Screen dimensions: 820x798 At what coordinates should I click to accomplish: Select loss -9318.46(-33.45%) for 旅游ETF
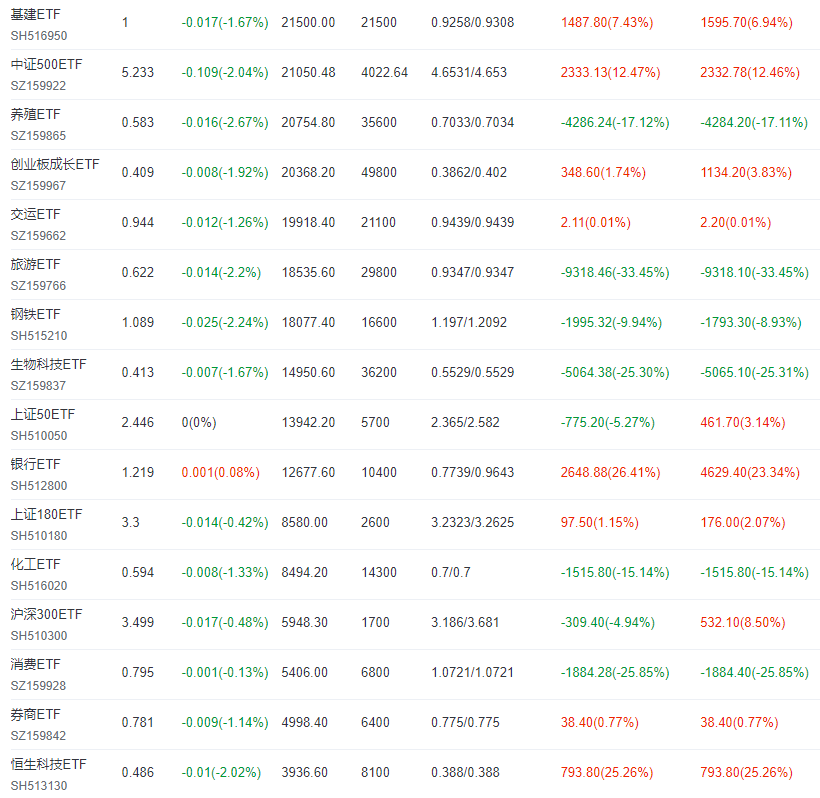pos(615,272)
